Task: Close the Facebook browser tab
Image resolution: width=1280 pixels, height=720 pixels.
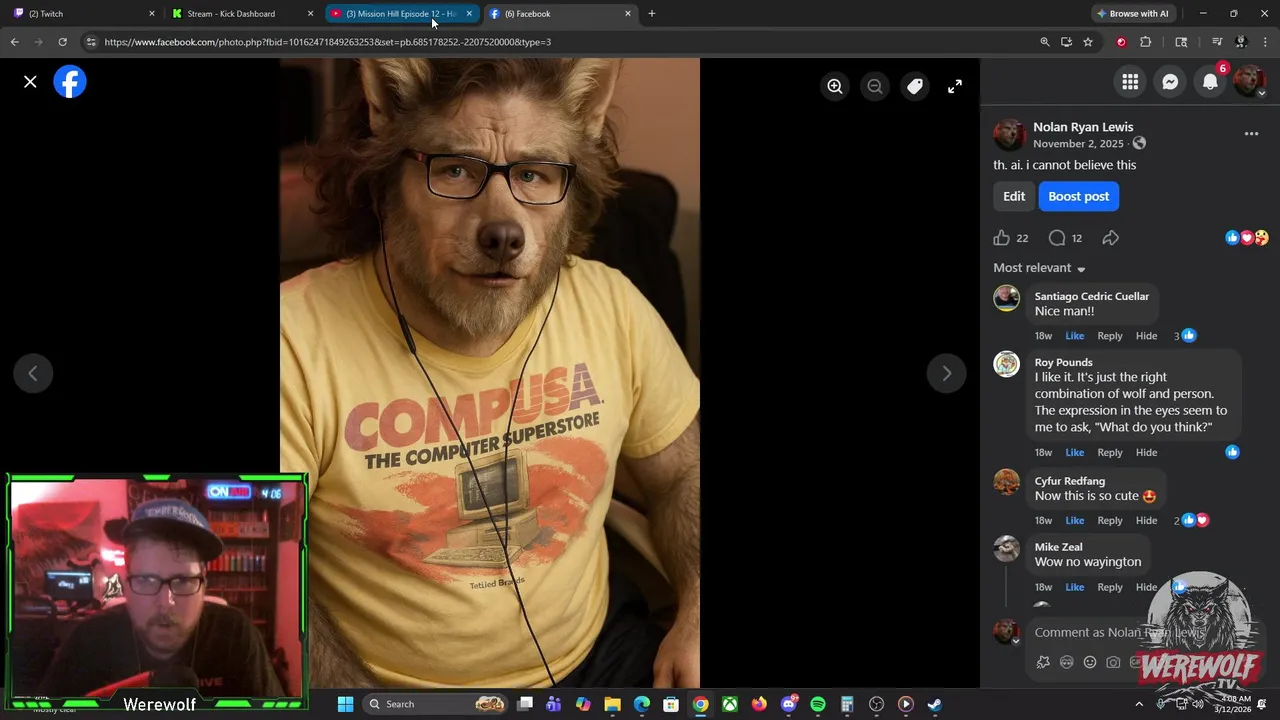Action: click(x=628, y=14)
